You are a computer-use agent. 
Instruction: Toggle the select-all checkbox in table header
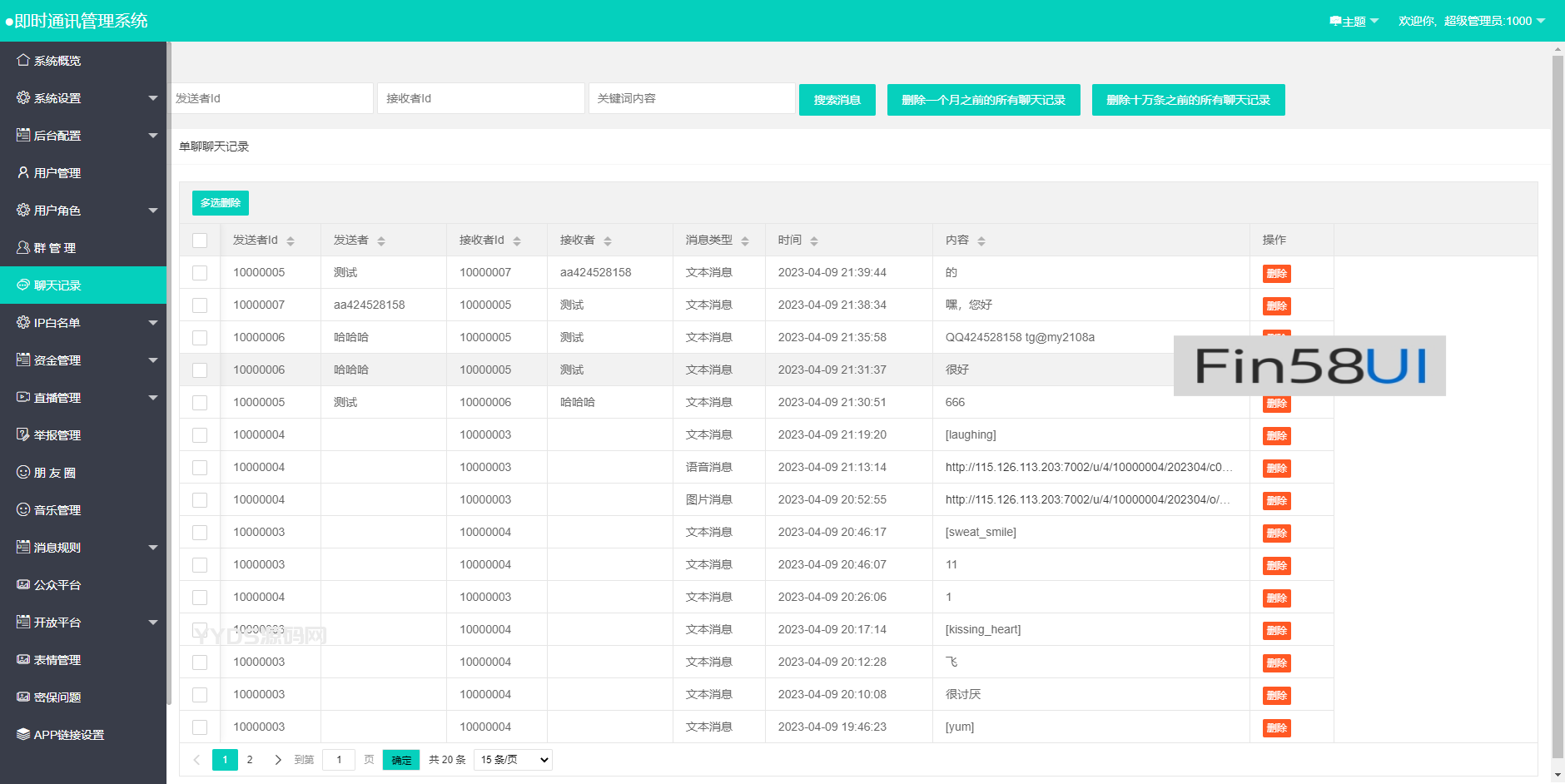coord(200,241)
